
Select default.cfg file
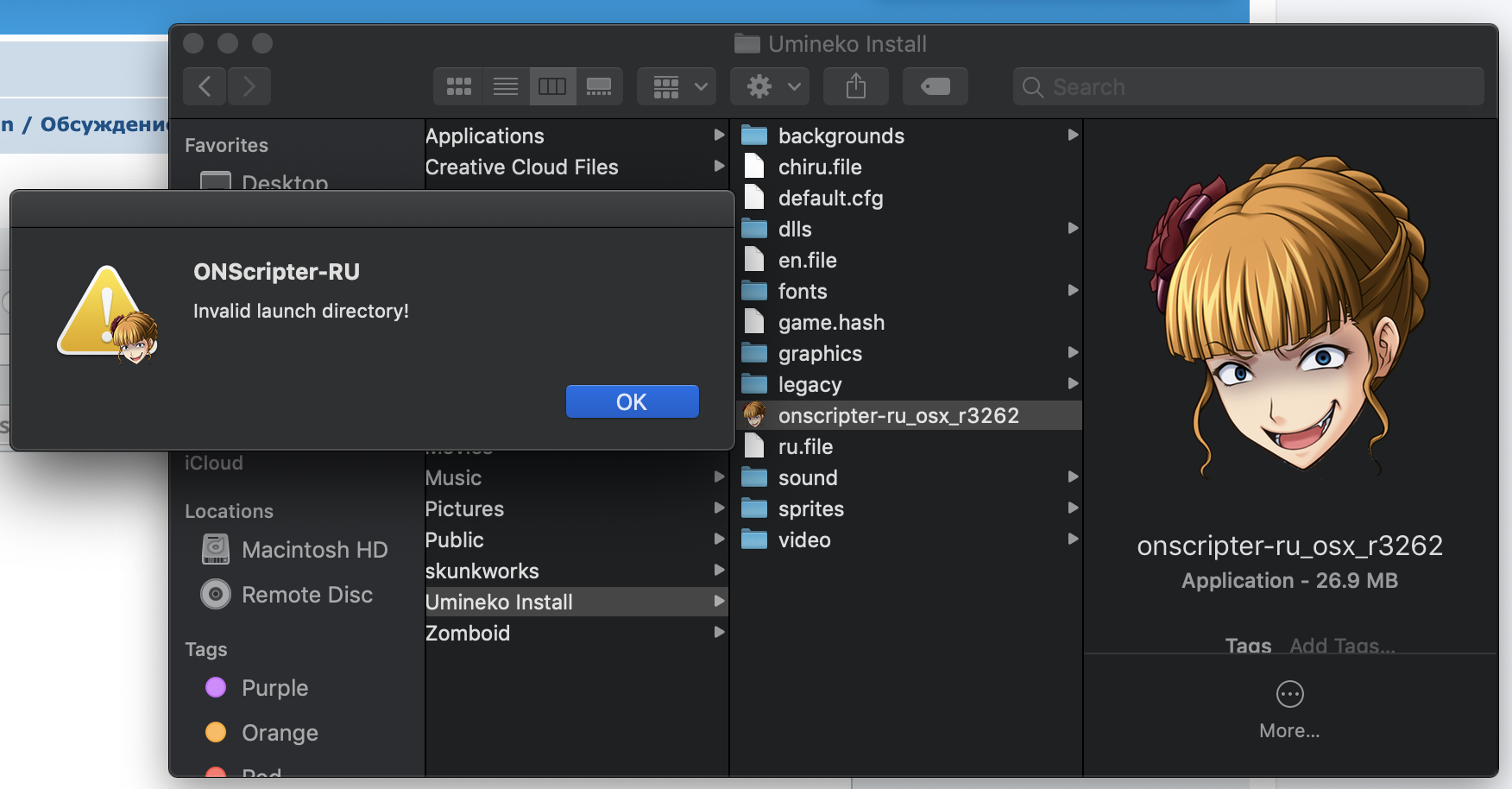pyautogui.click(x=906, y=198)
